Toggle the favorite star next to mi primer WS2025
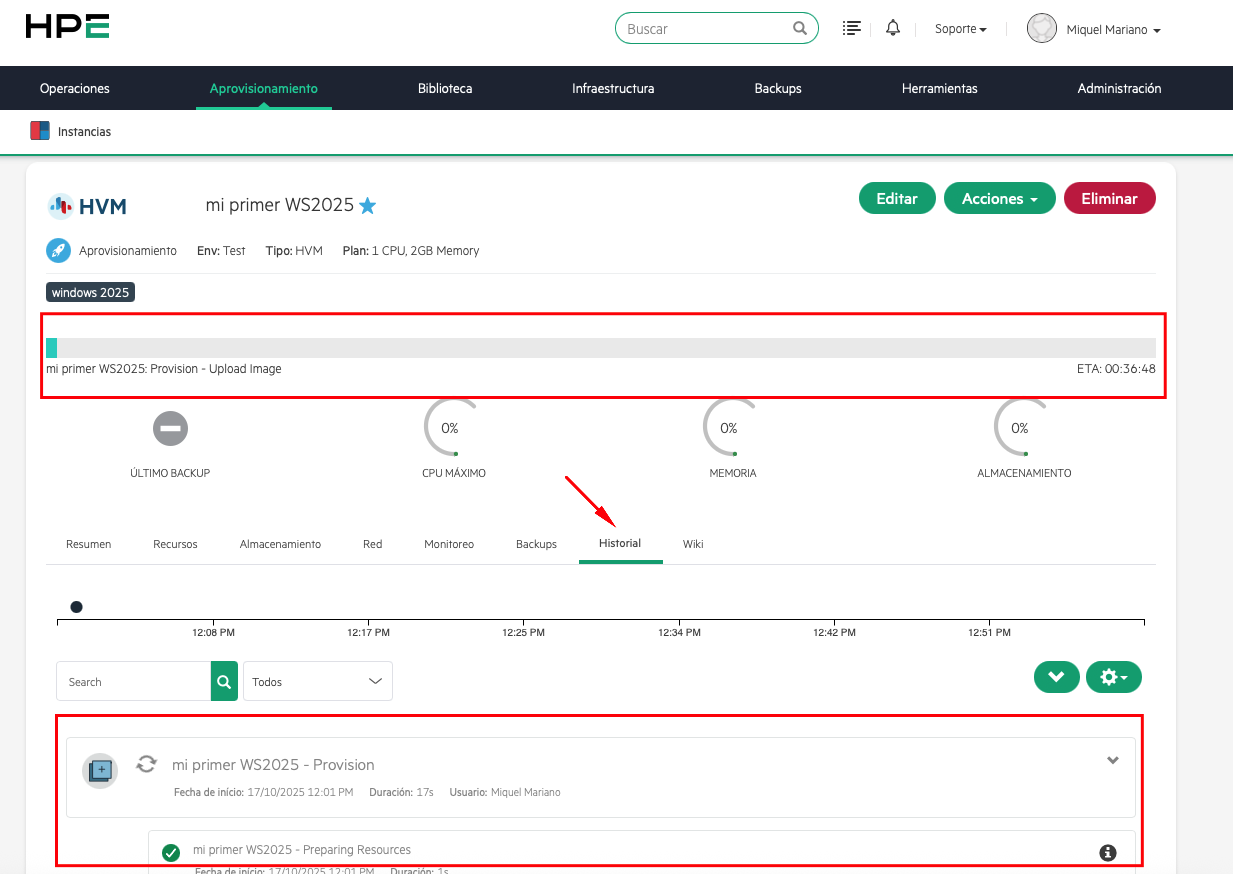 coord(368,204)
